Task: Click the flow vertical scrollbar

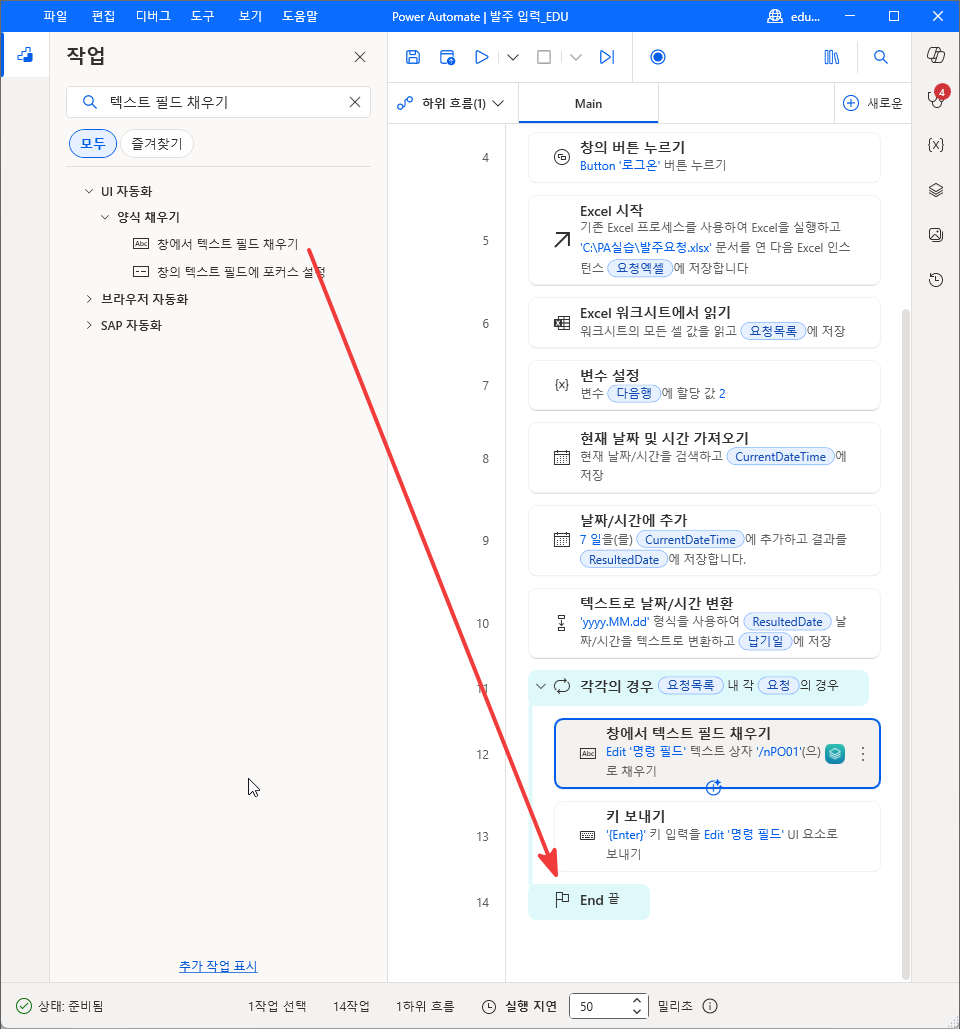Action: [x=906, y=643]
